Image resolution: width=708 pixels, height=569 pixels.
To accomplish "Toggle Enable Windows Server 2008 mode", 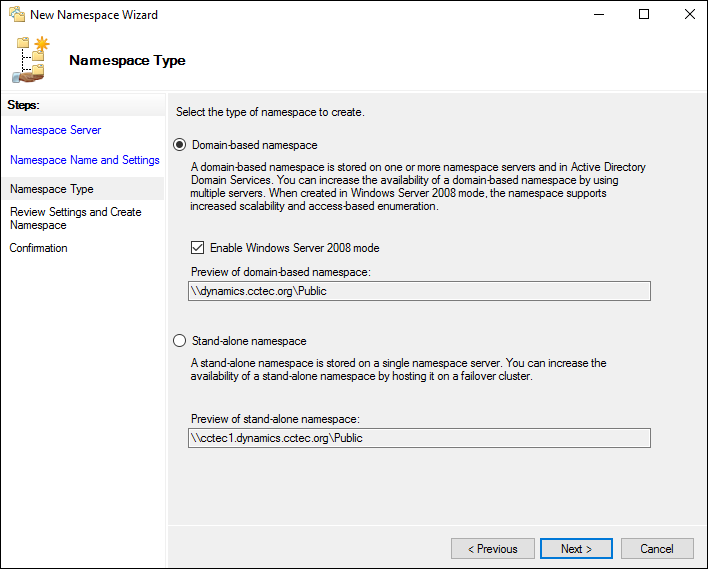I will pos(197,248).
